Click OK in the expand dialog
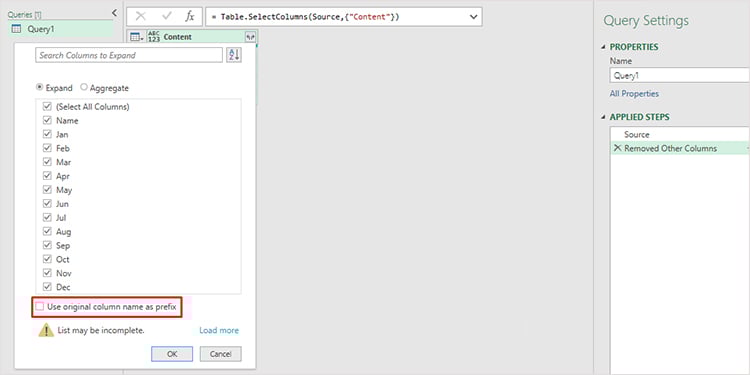750x375 pixels. (x=172, y=354)
